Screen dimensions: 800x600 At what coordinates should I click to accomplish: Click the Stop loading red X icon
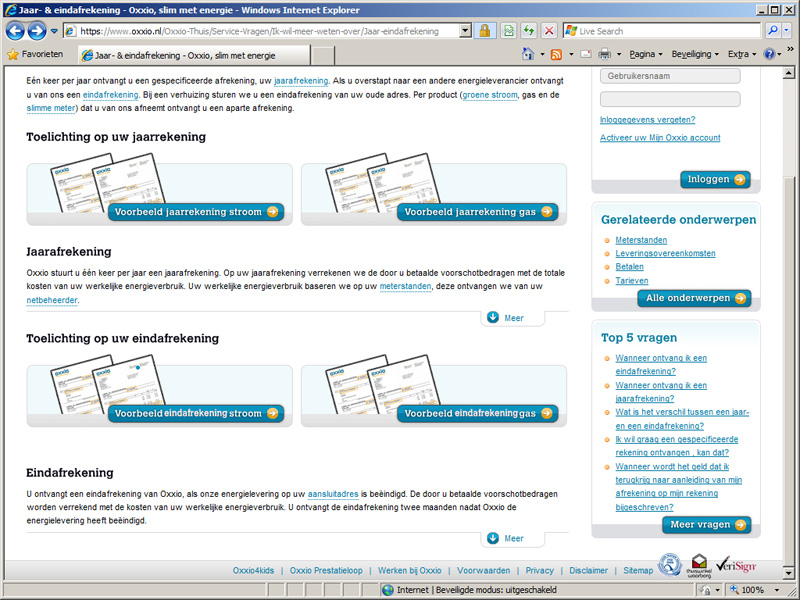(x=547, y=31)
